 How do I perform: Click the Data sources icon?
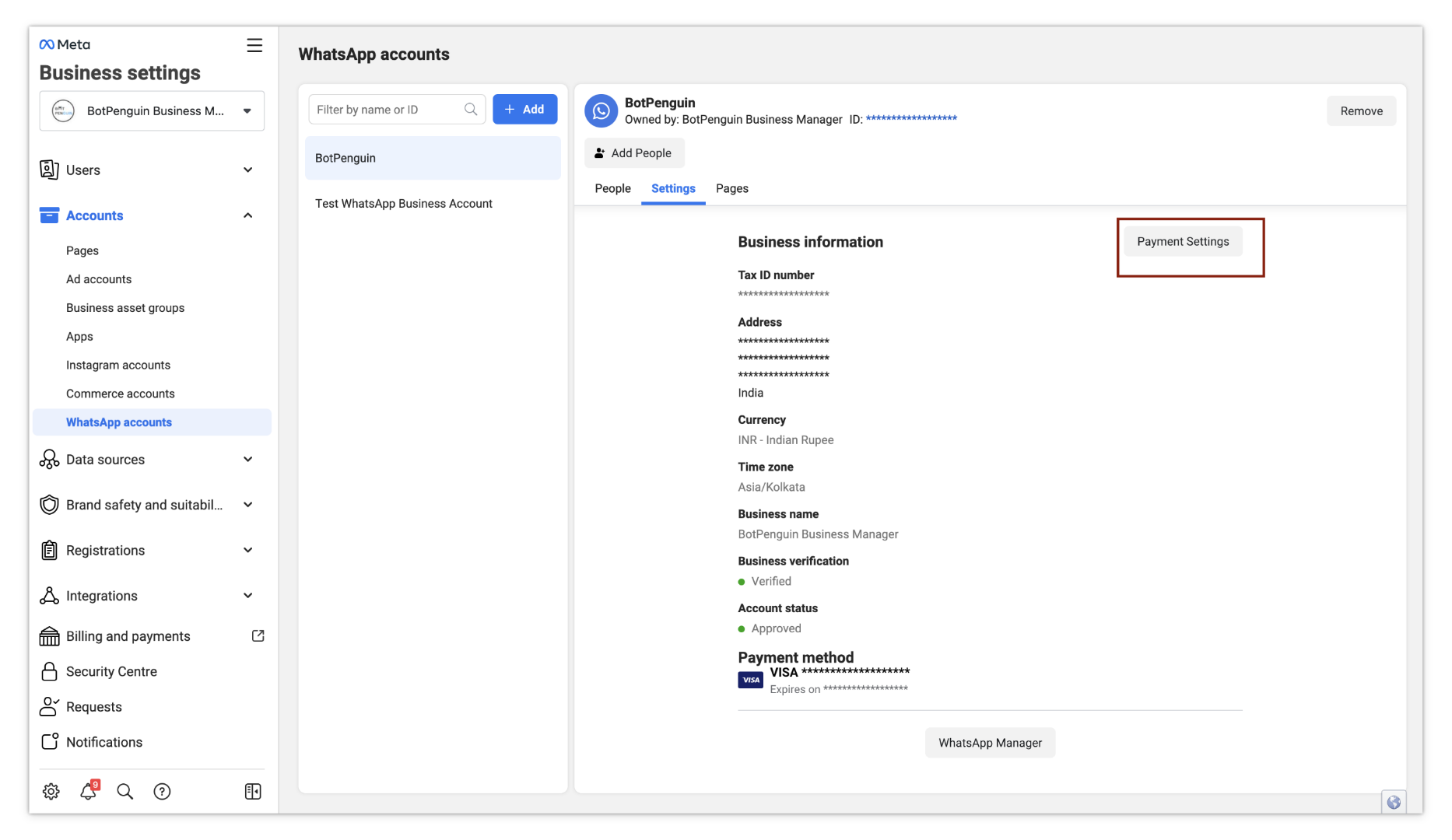(x=49, y=460)
